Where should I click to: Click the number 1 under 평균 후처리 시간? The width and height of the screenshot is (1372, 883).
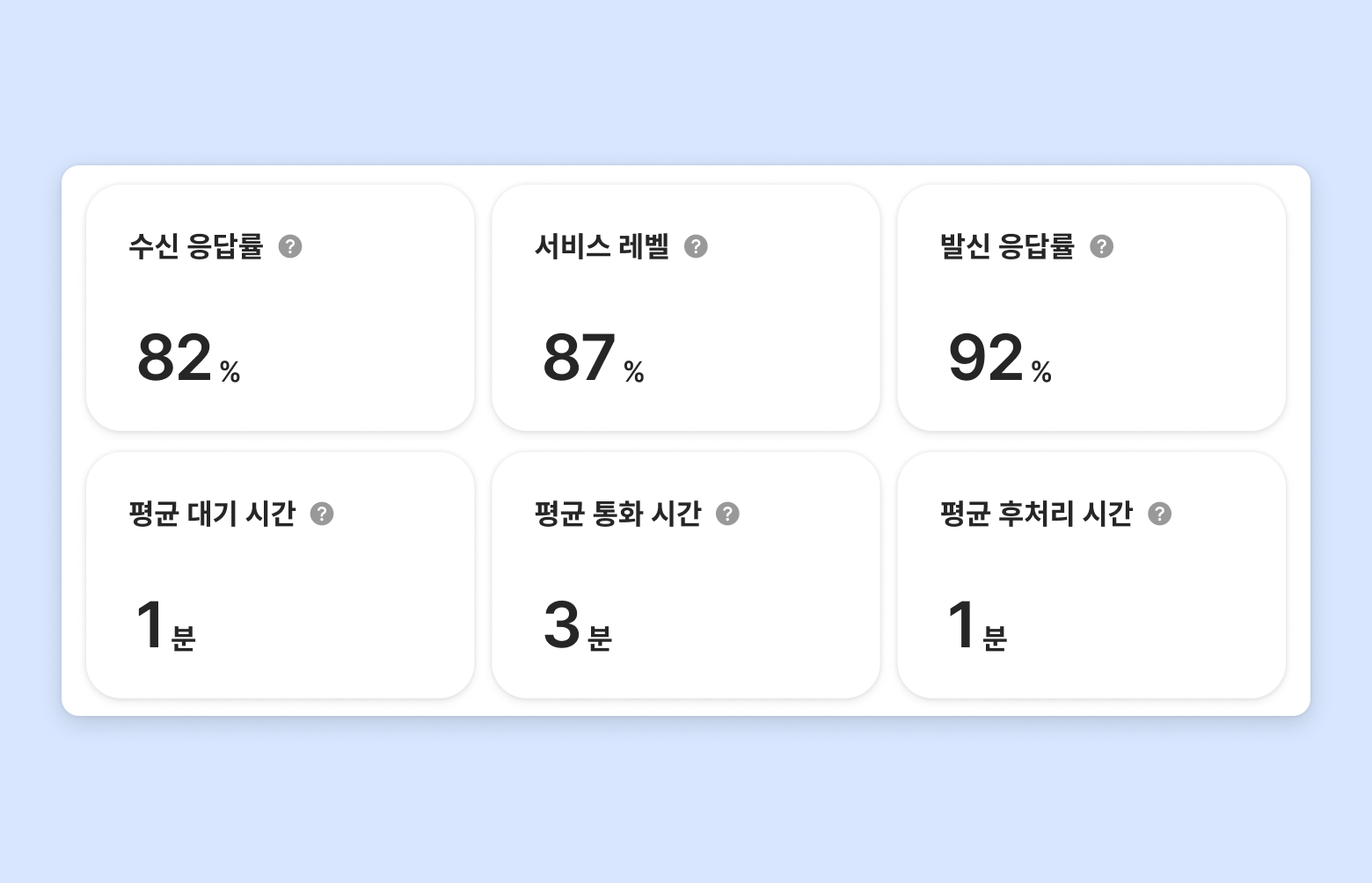(961, 625)
